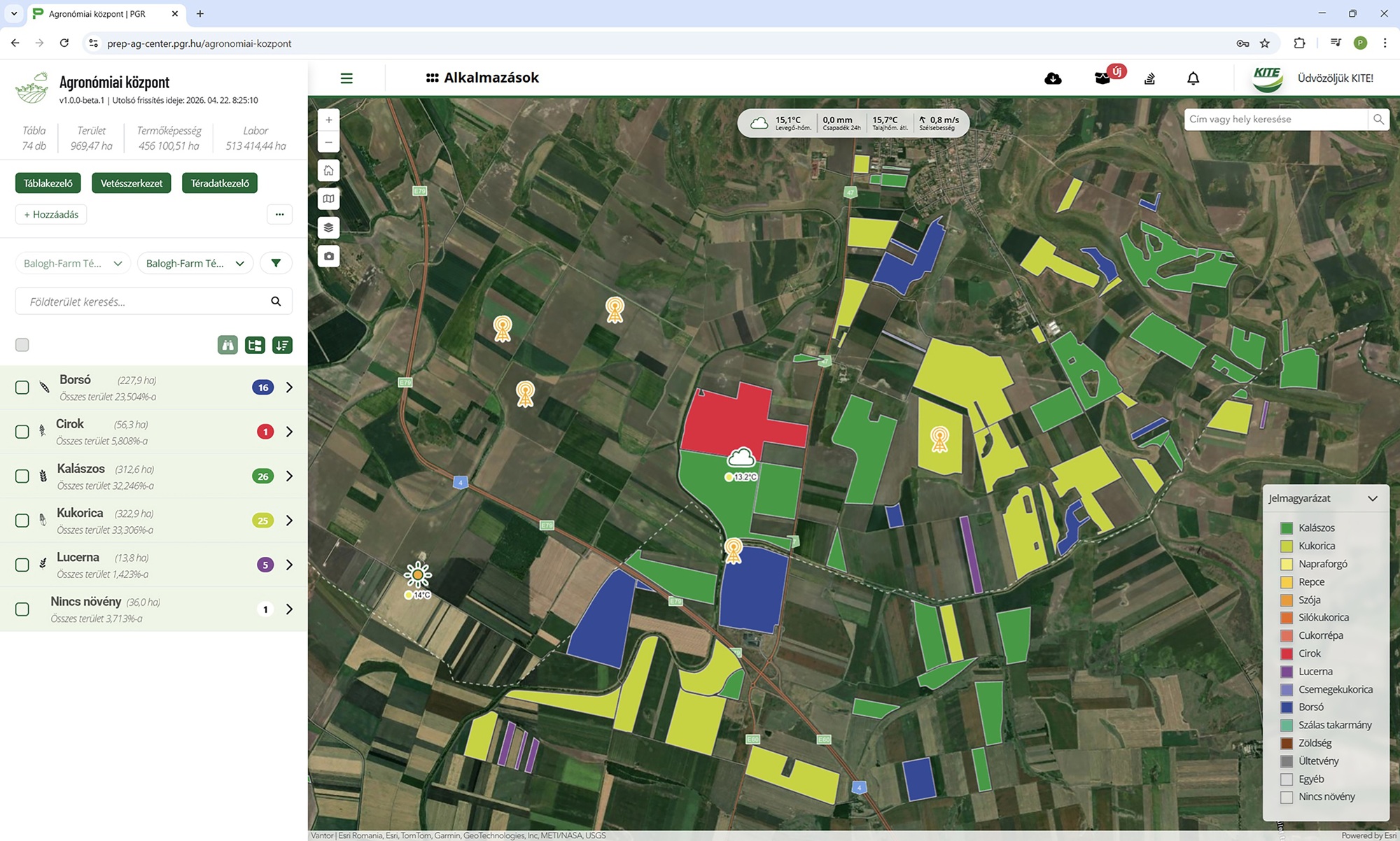Click the cloudy weather marker showing 13.2°C

(x=741, y=458)
